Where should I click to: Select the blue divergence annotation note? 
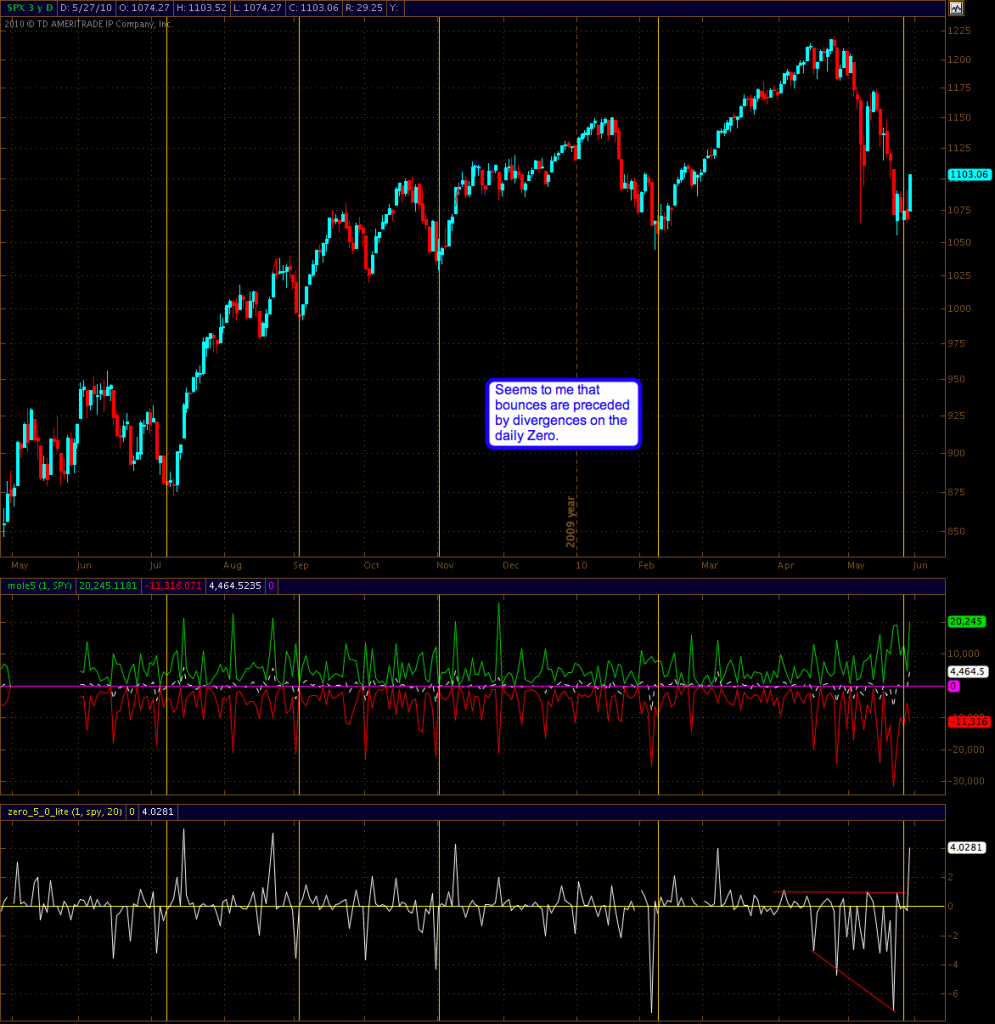[x=563, y=413]
